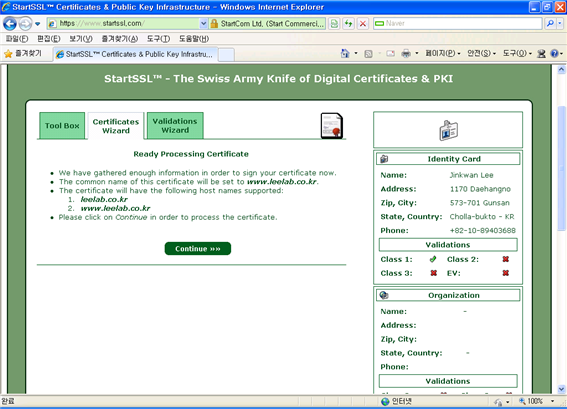Click the vertical scrollbar up arrow
The width and height of the screenshot is (567, 409).
click(561, 70)
